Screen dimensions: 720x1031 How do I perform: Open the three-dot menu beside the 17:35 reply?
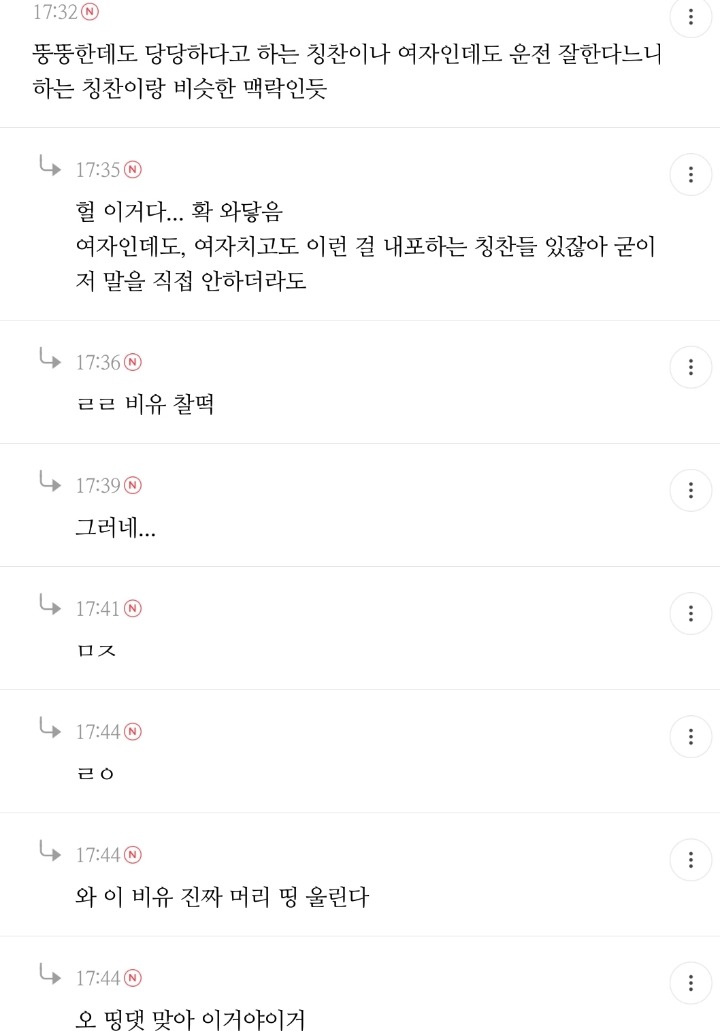[691, 174]
